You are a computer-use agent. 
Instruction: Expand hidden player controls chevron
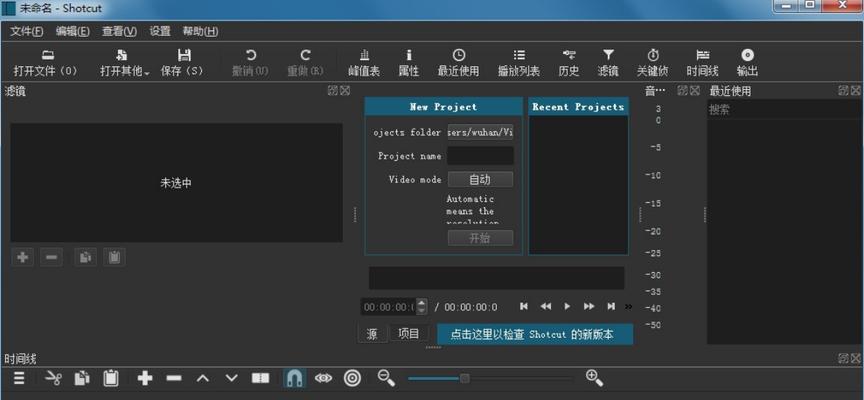tap(629, 307)
